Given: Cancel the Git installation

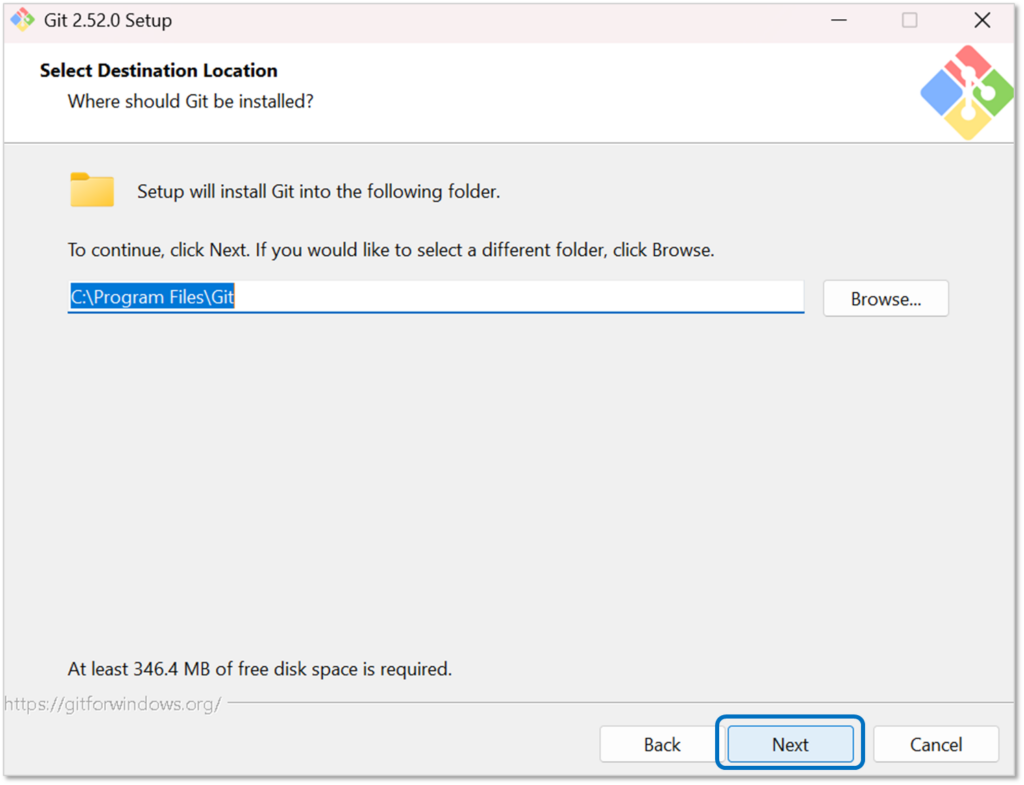Looking at the screenshot, I should [x=936, y=744].
